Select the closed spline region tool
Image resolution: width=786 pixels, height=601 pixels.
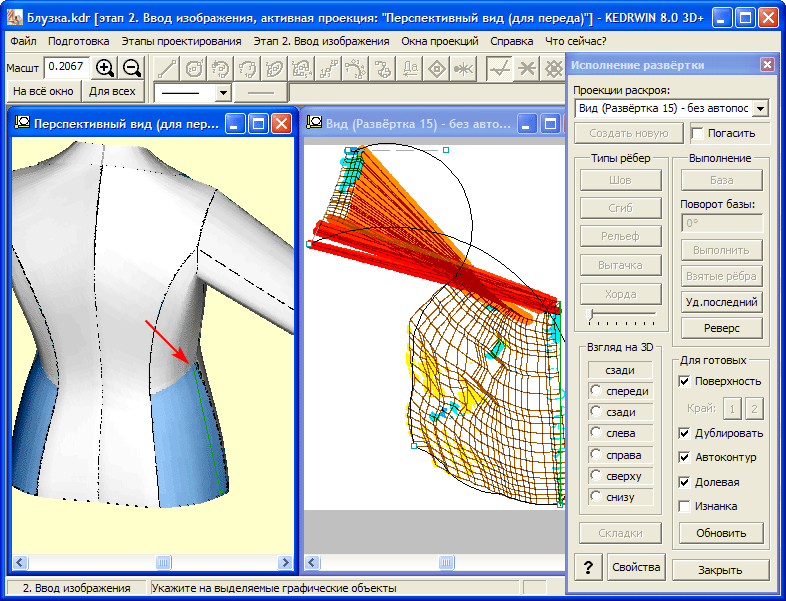pos(302,68)
